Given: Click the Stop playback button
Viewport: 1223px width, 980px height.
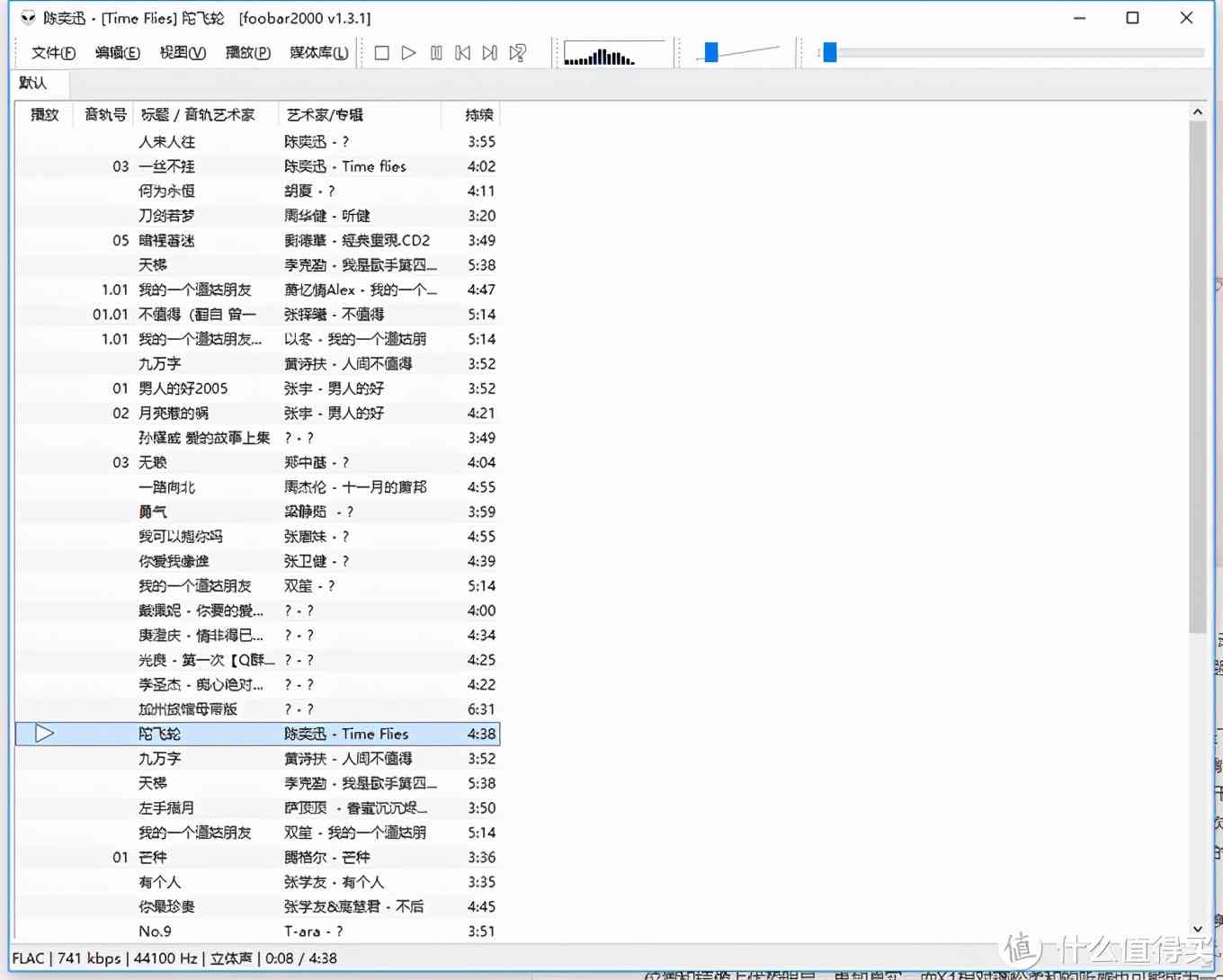Looking at the screenshot, I should 381,53.
